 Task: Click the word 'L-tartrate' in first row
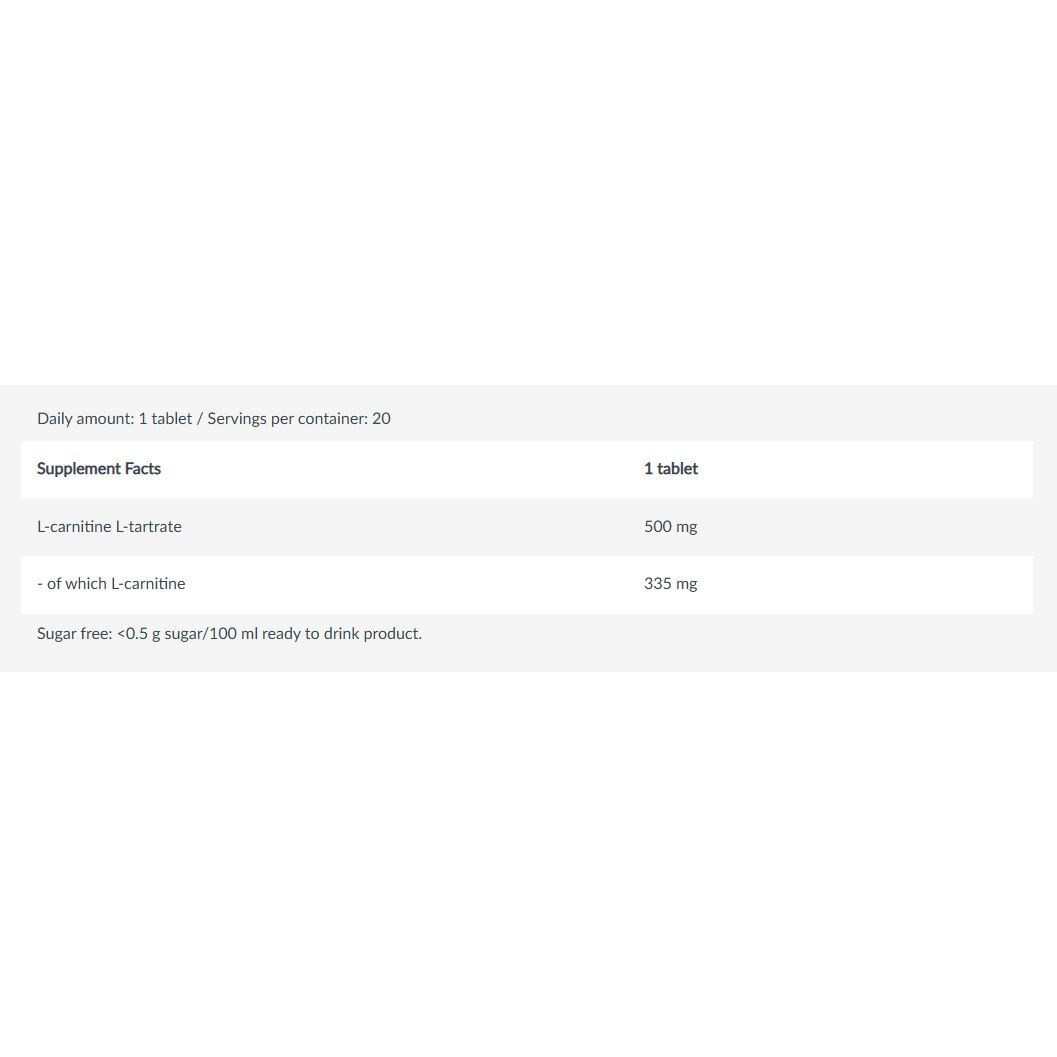(148, 526)
